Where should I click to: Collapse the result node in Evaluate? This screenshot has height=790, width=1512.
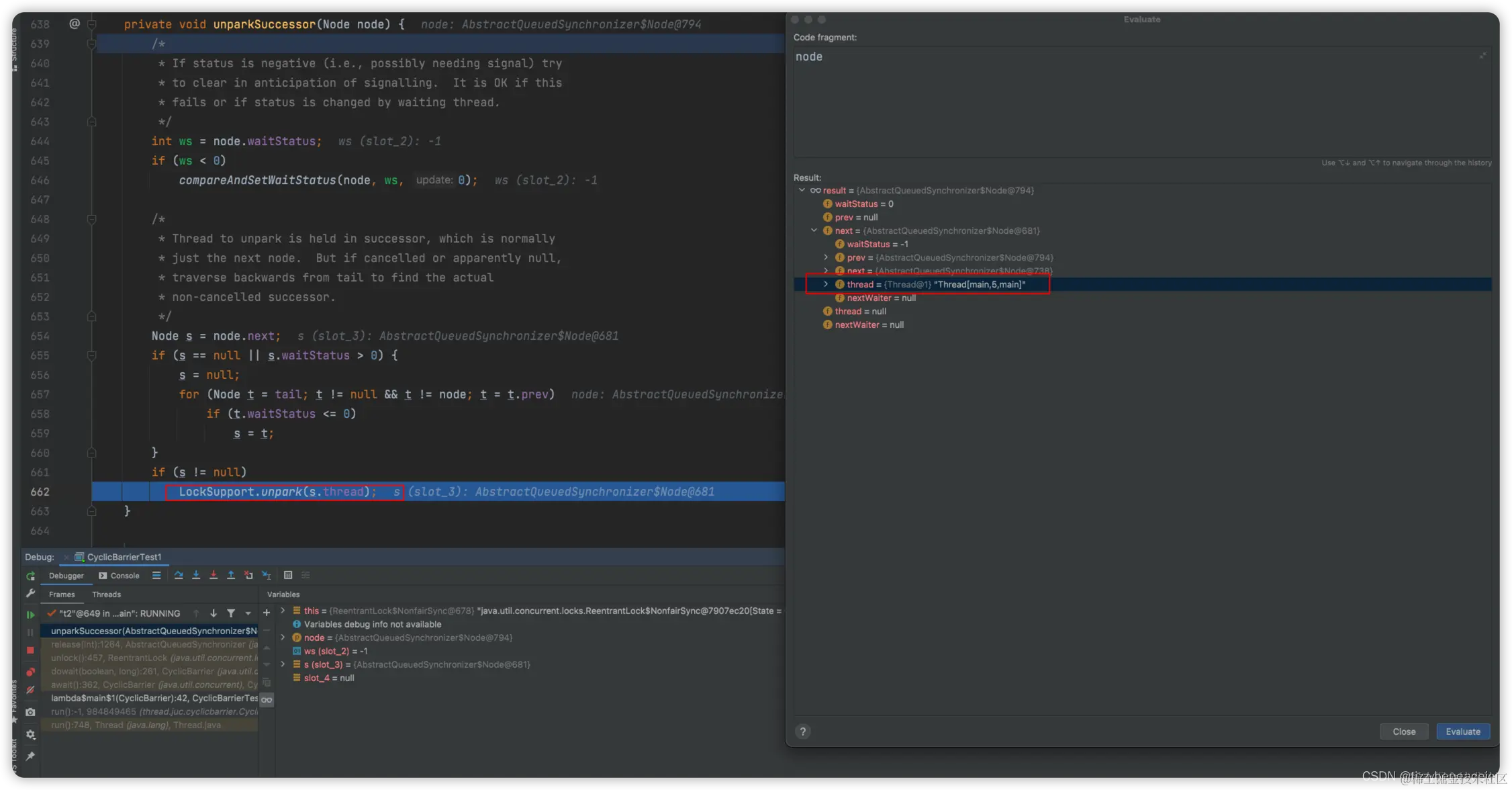(802, 190)
